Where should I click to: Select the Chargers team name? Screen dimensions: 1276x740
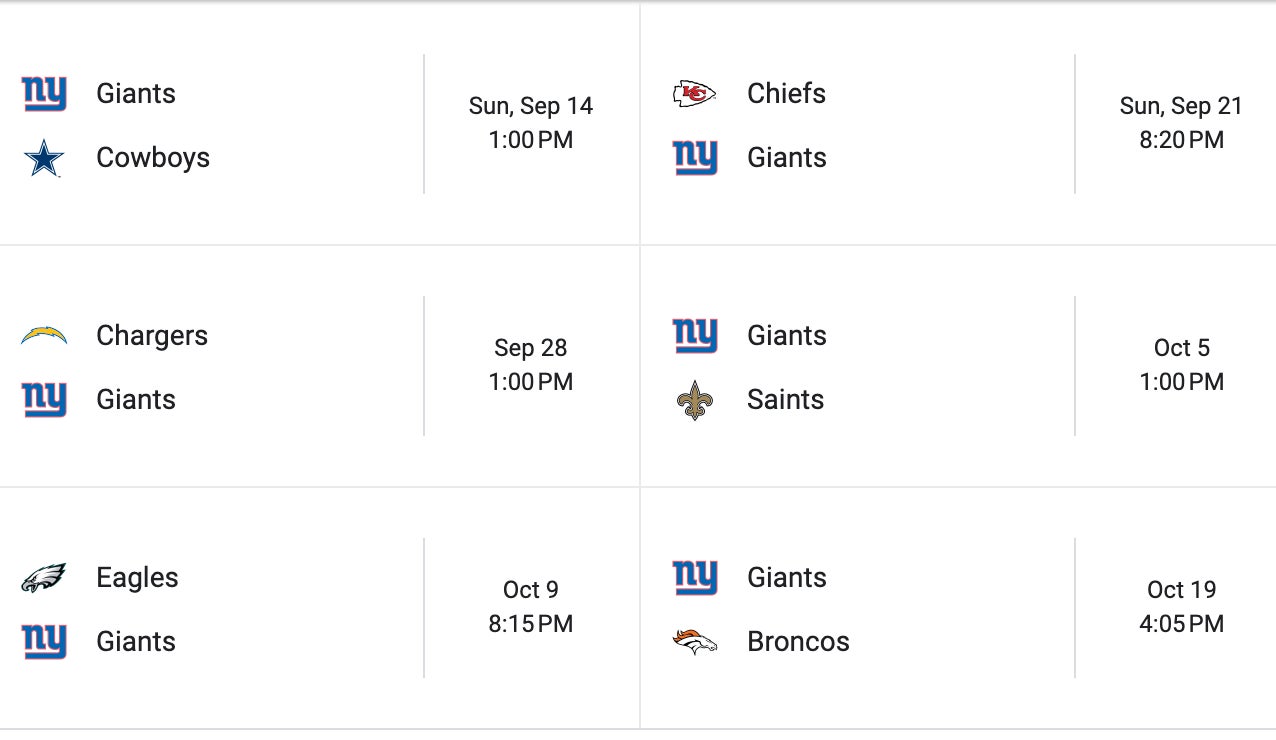coord(152,336)
